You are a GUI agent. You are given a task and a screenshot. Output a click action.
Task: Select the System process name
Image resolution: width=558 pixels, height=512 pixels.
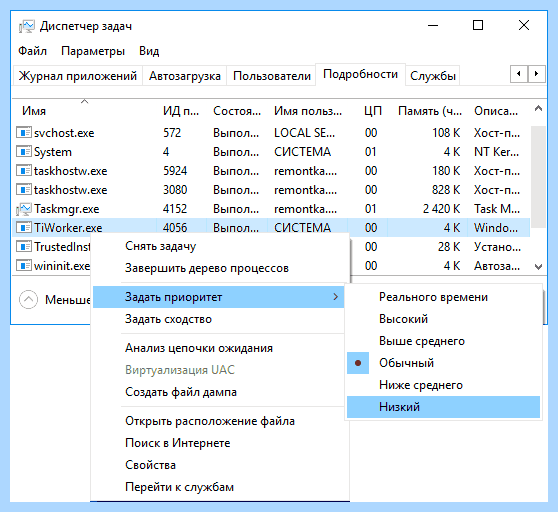click(53, 152)
